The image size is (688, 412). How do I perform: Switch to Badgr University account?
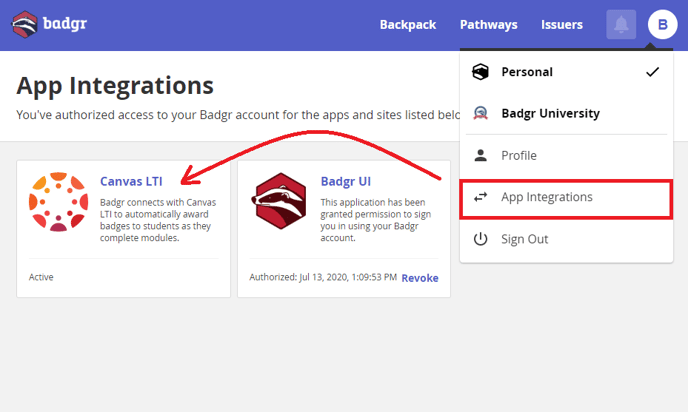566,113
